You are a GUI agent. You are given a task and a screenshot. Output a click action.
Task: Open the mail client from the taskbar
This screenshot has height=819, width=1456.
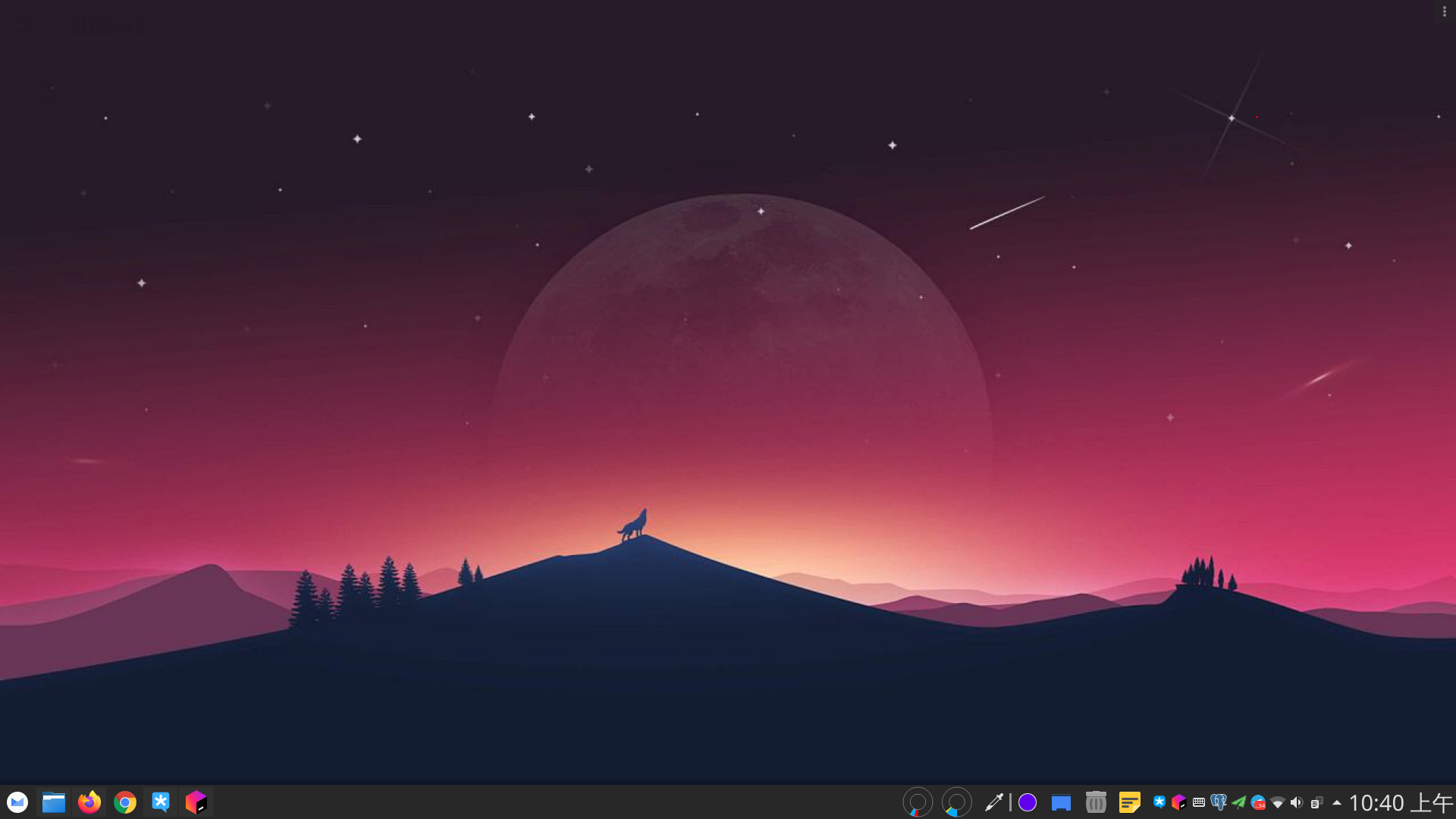tap(17, 802)
